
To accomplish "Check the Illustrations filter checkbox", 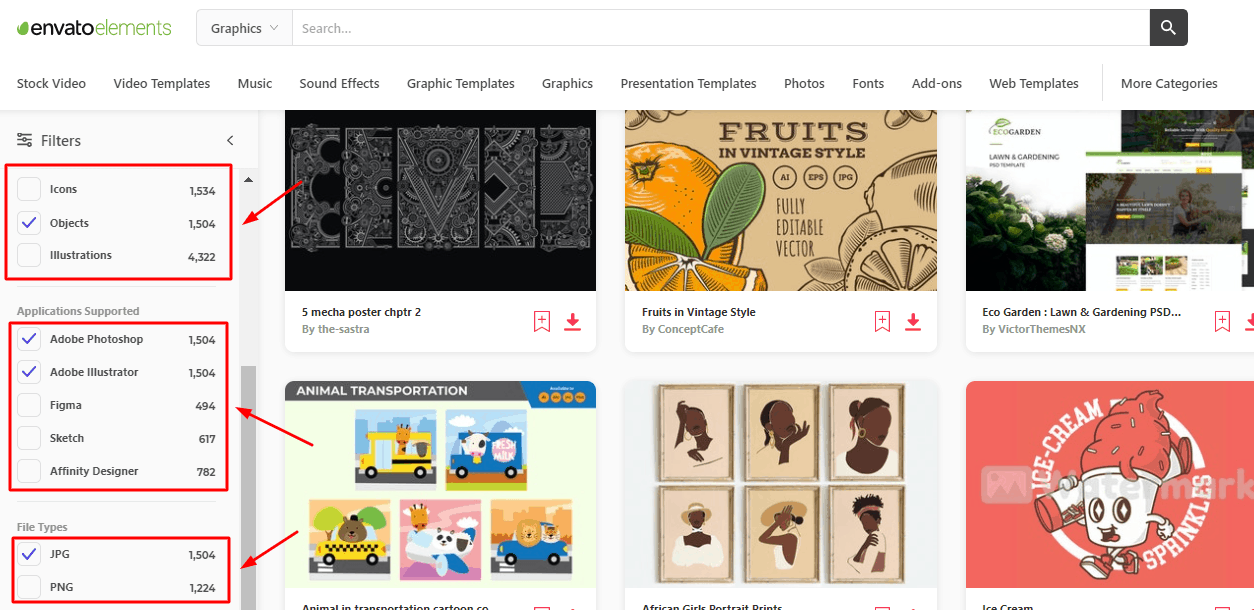I will click(30, 255).
